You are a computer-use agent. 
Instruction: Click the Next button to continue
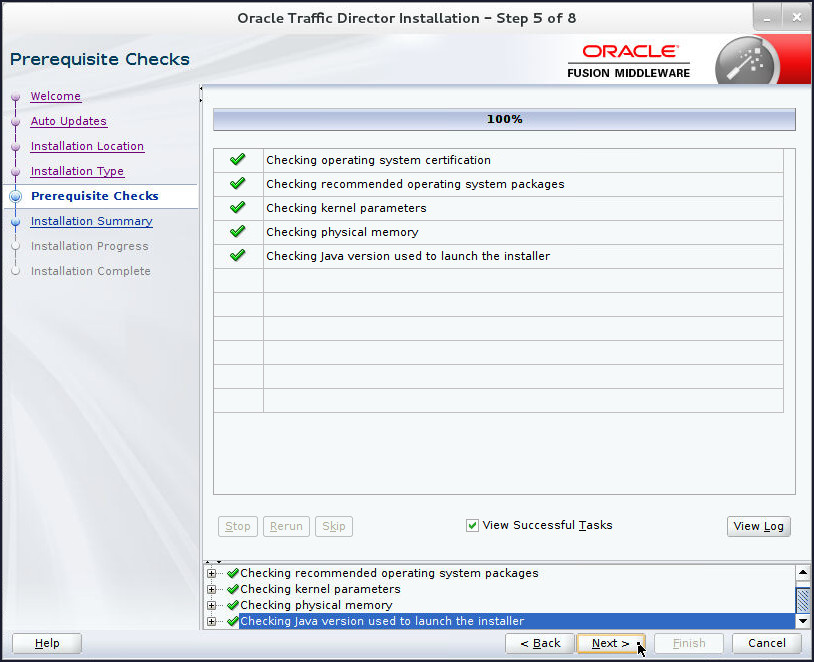[x=610, y=643]
